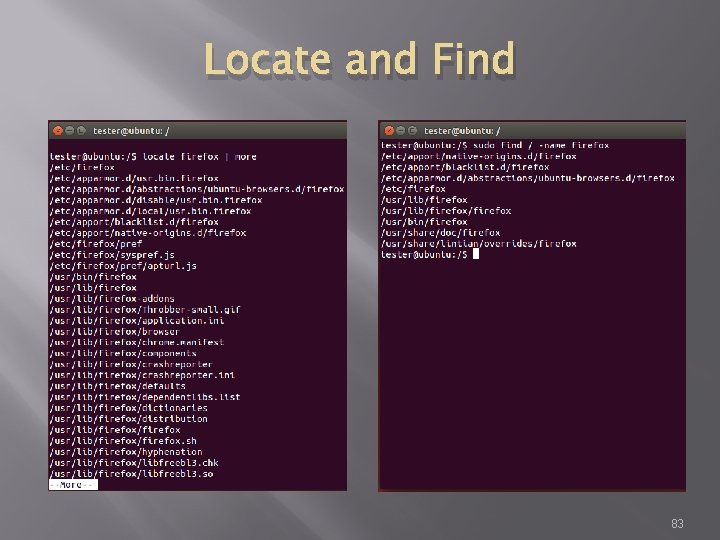The width and height of the screenshot is (720, 540).
Task: Minimize the left locate terminal window
Action: point(70,131)
